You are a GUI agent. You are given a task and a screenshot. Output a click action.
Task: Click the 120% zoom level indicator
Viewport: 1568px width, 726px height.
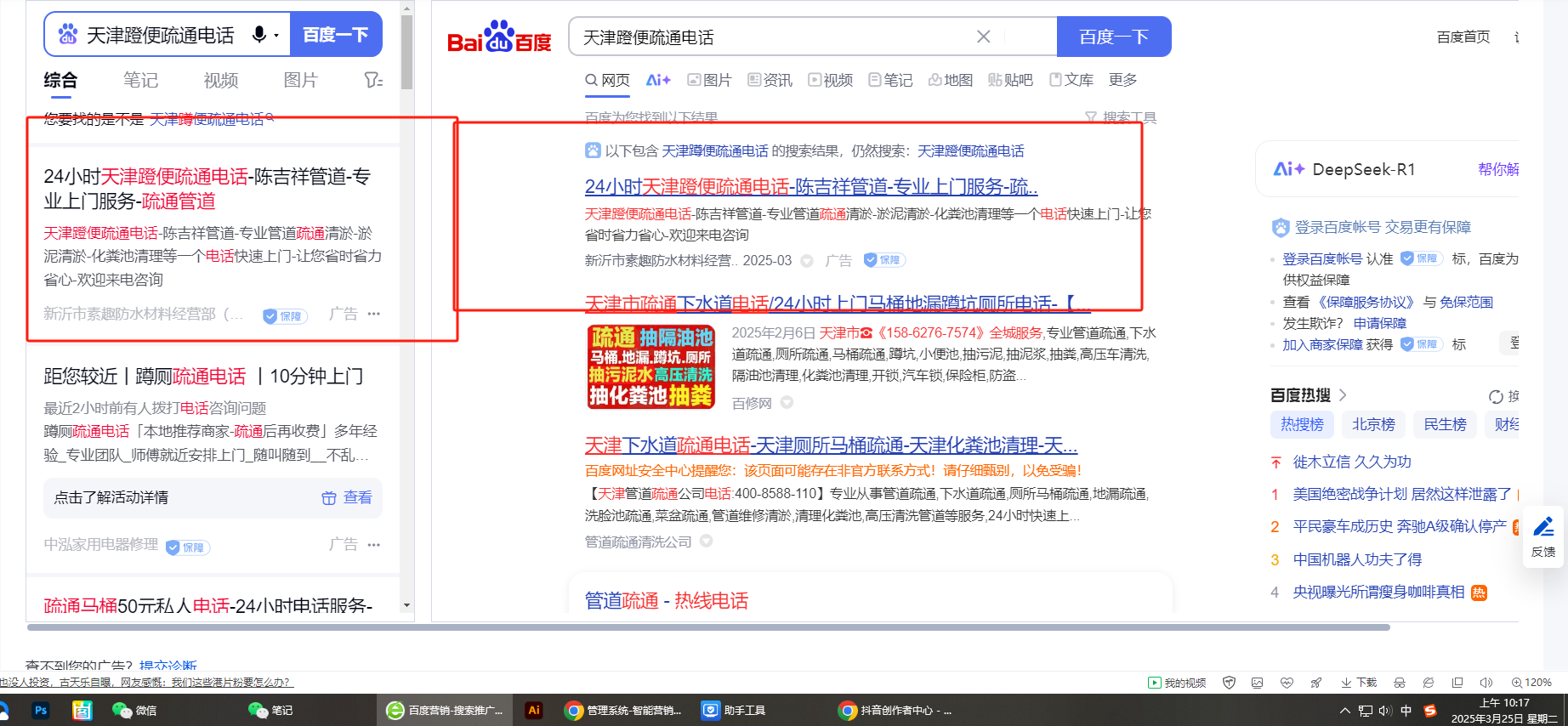pos(1531,683)
